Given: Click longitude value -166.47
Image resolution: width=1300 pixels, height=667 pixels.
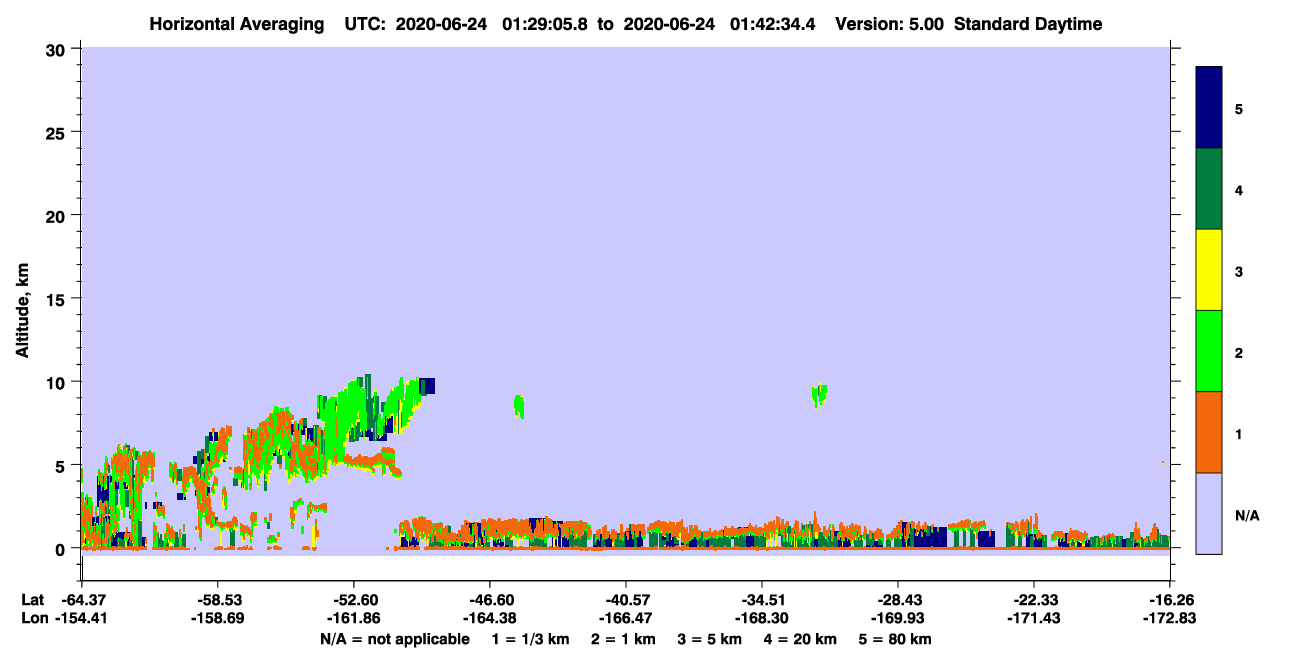Looking at the screenshot, I should tap(626, 618).
